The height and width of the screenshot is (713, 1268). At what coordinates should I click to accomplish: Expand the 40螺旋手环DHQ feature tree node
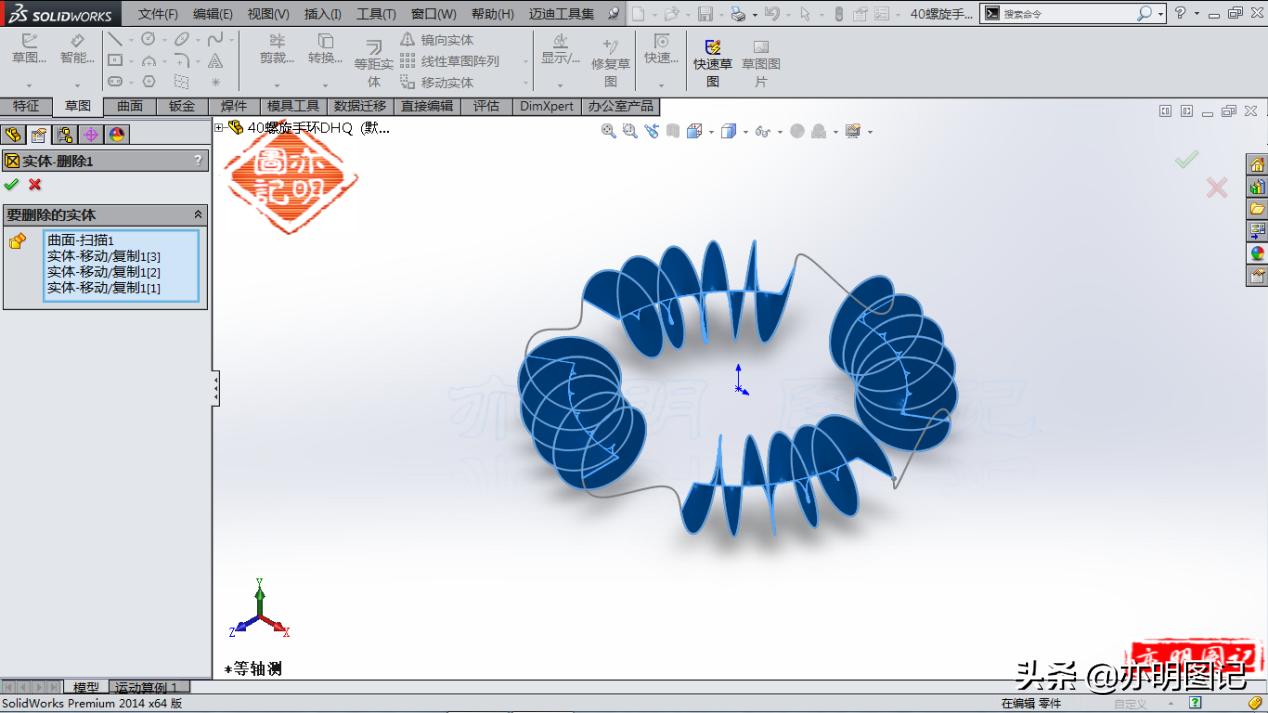click(219, 128)
